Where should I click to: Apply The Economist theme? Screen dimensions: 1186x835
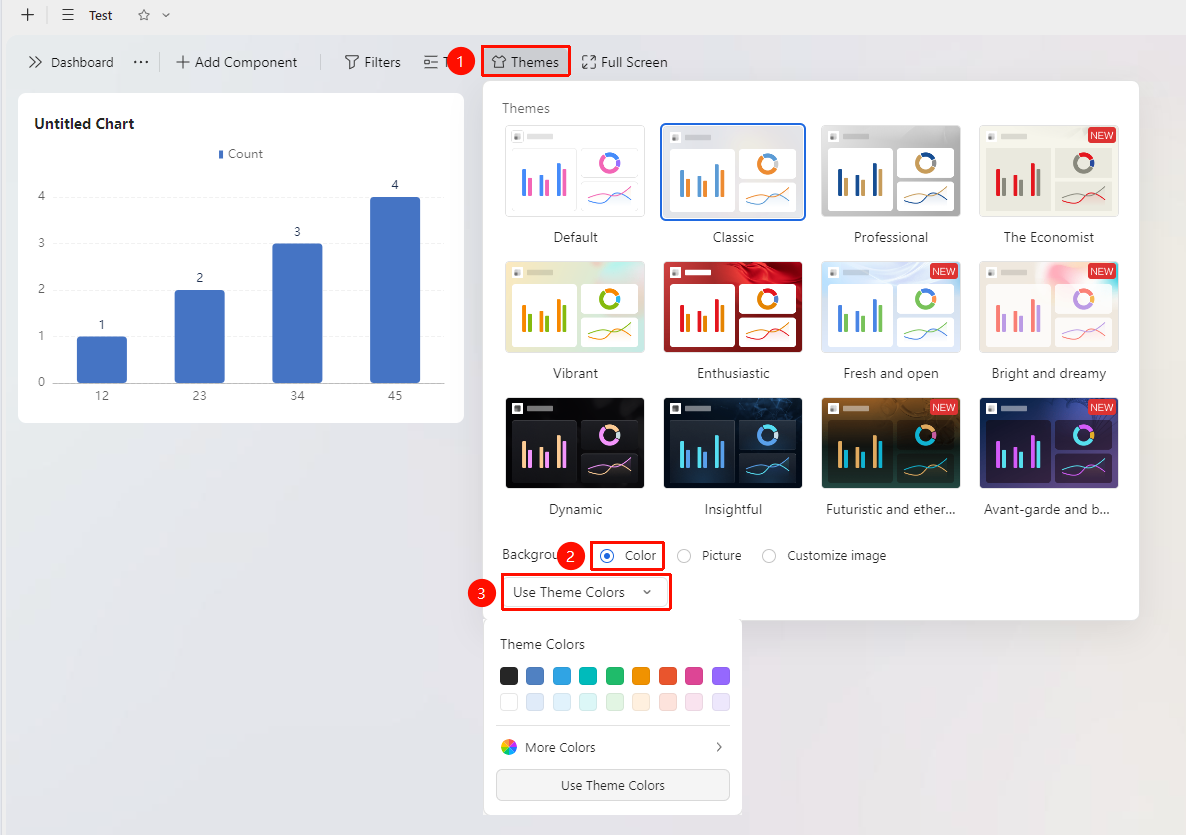[1049, 172]
